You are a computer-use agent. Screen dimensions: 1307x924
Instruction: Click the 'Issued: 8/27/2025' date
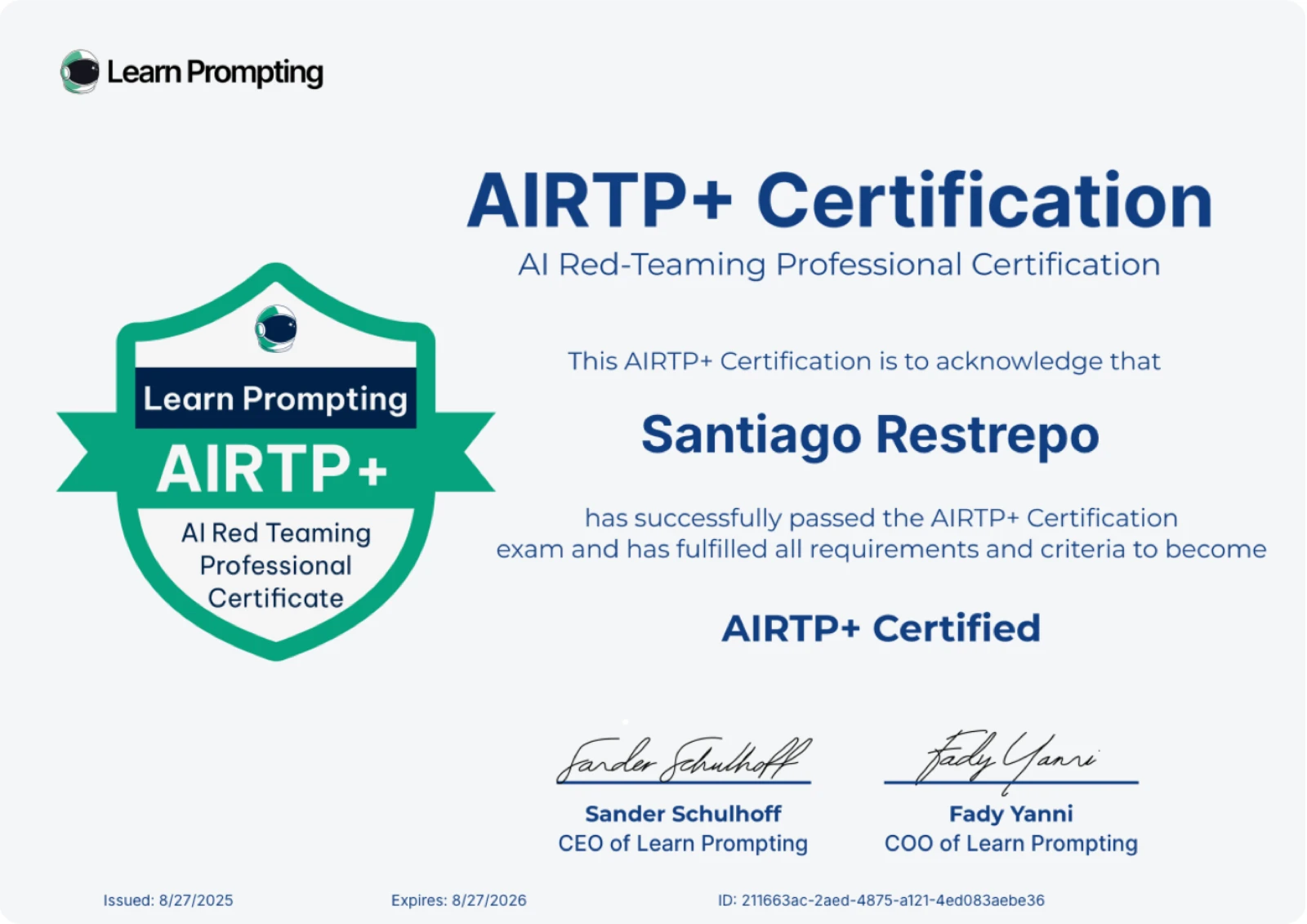(168, 900)
